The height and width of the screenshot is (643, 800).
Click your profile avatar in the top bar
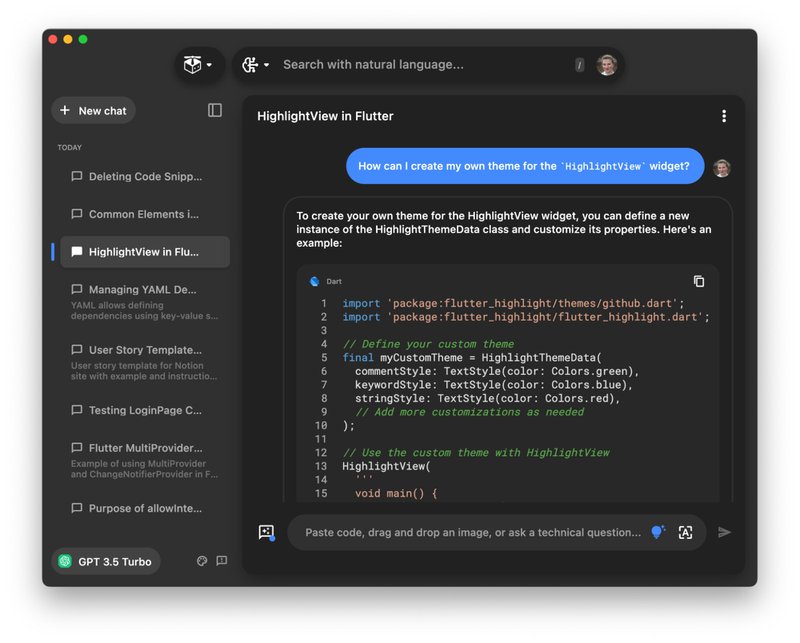click(x=606, y=65)
